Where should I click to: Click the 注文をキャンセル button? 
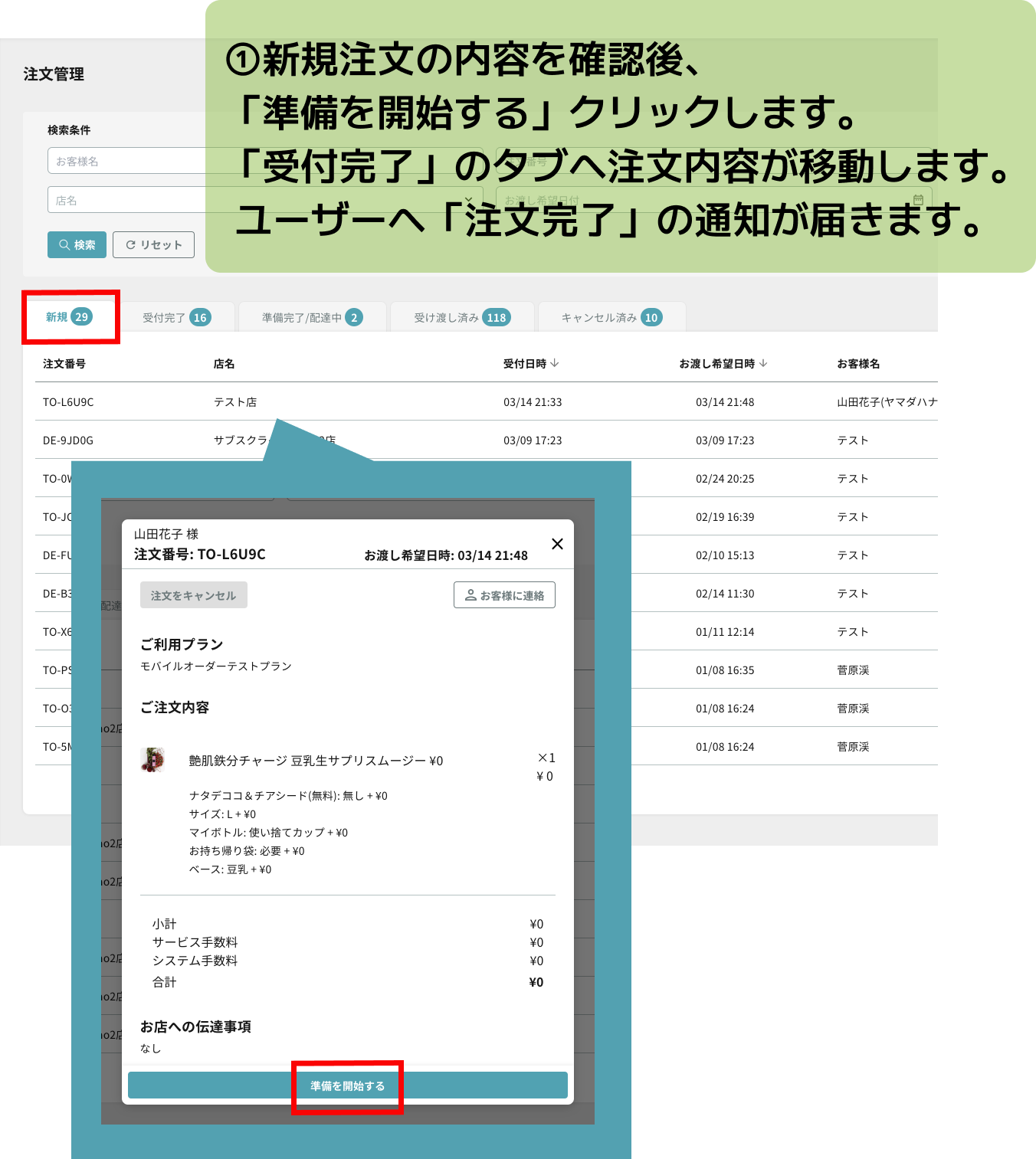(193, 595)
